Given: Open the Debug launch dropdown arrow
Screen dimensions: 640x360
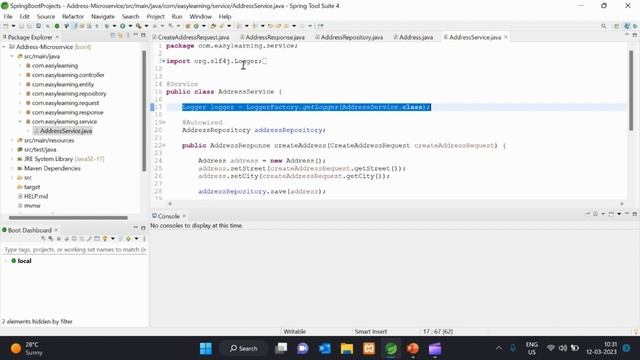Looking at the screenshot, I should [114, 26].
